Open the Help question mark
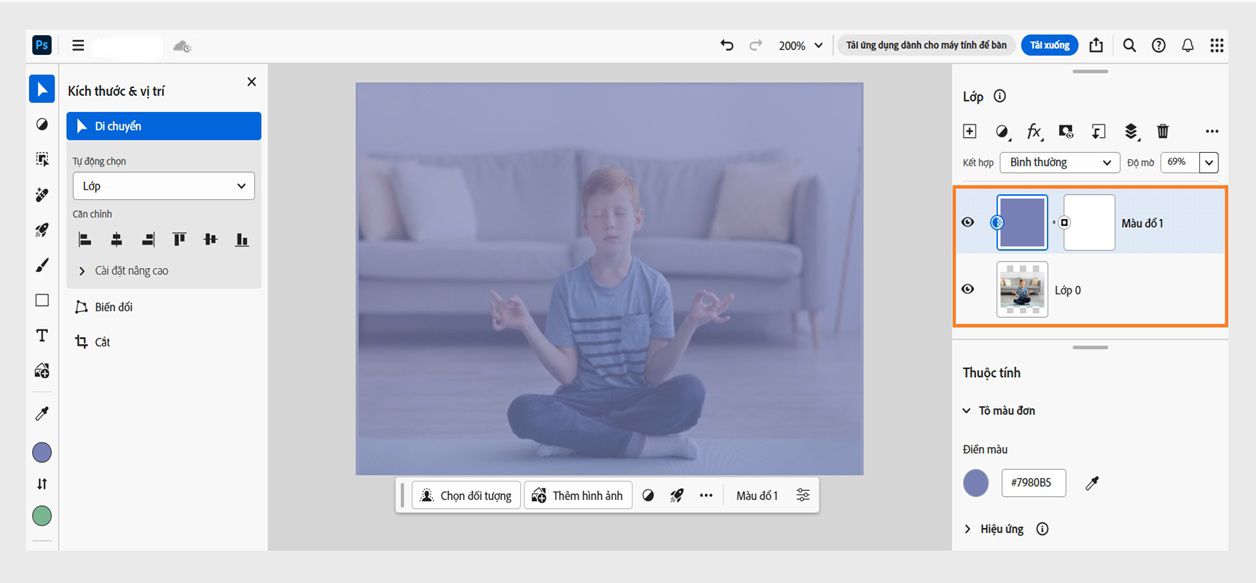Screen dimensions: 1256x583 (1158, 45)
